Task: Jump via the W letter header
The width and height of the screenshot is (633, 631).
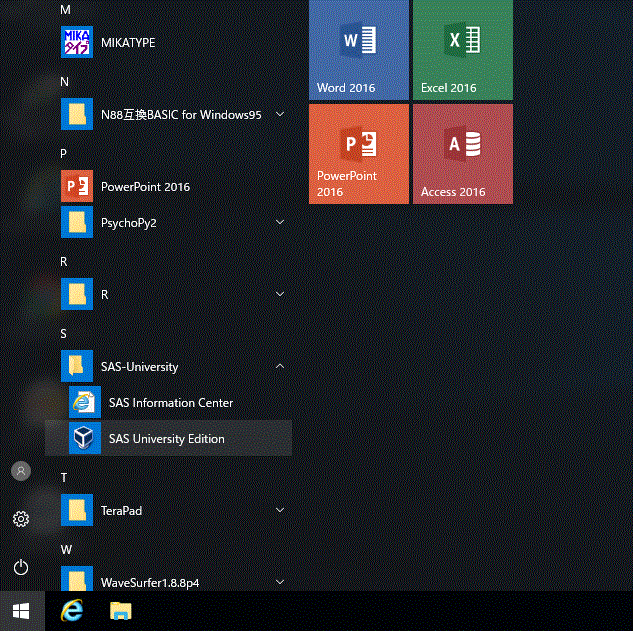Action: coord(66,549)
